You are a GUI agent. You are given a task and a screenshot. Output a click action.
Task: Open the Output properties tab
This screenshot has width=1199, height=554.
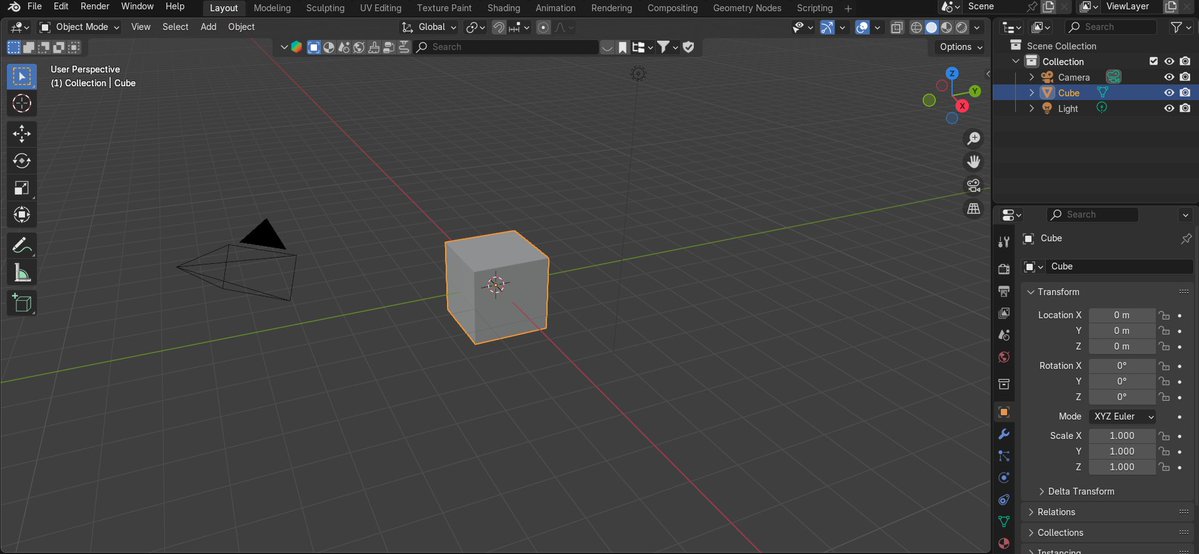(1004, 291)
